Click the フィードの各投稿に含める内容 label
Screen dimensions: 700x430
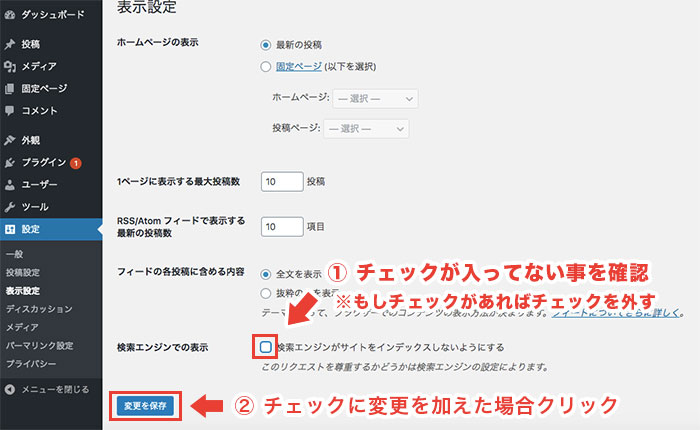[x=180, y=272]
